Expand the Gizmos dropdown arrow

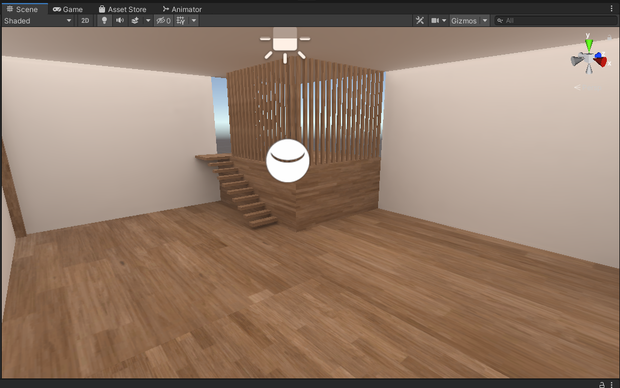click(485, 21)
